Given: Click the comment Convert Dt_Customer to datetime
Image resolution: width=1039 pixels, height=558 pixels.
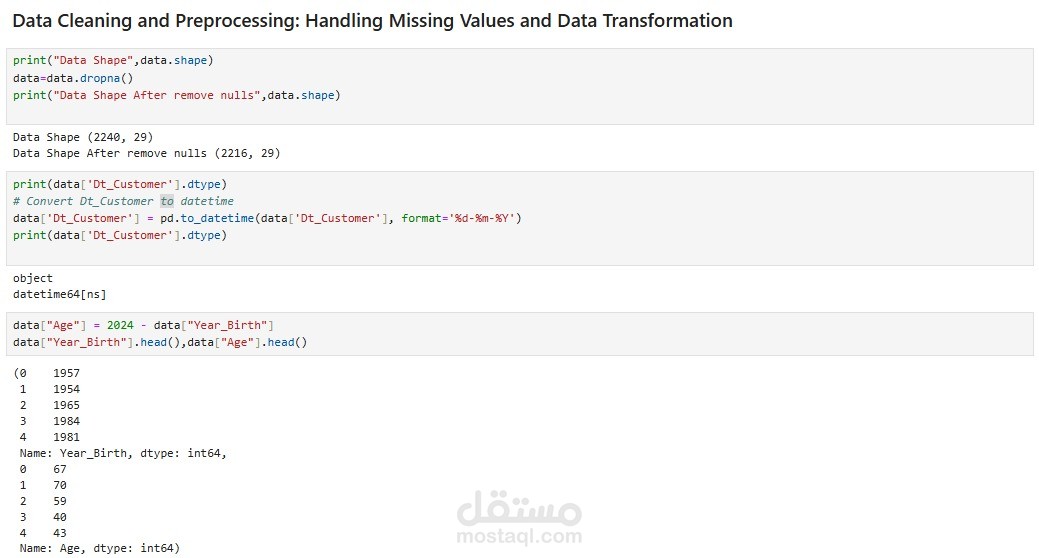Looking at the screenshot, I should 123,201.
